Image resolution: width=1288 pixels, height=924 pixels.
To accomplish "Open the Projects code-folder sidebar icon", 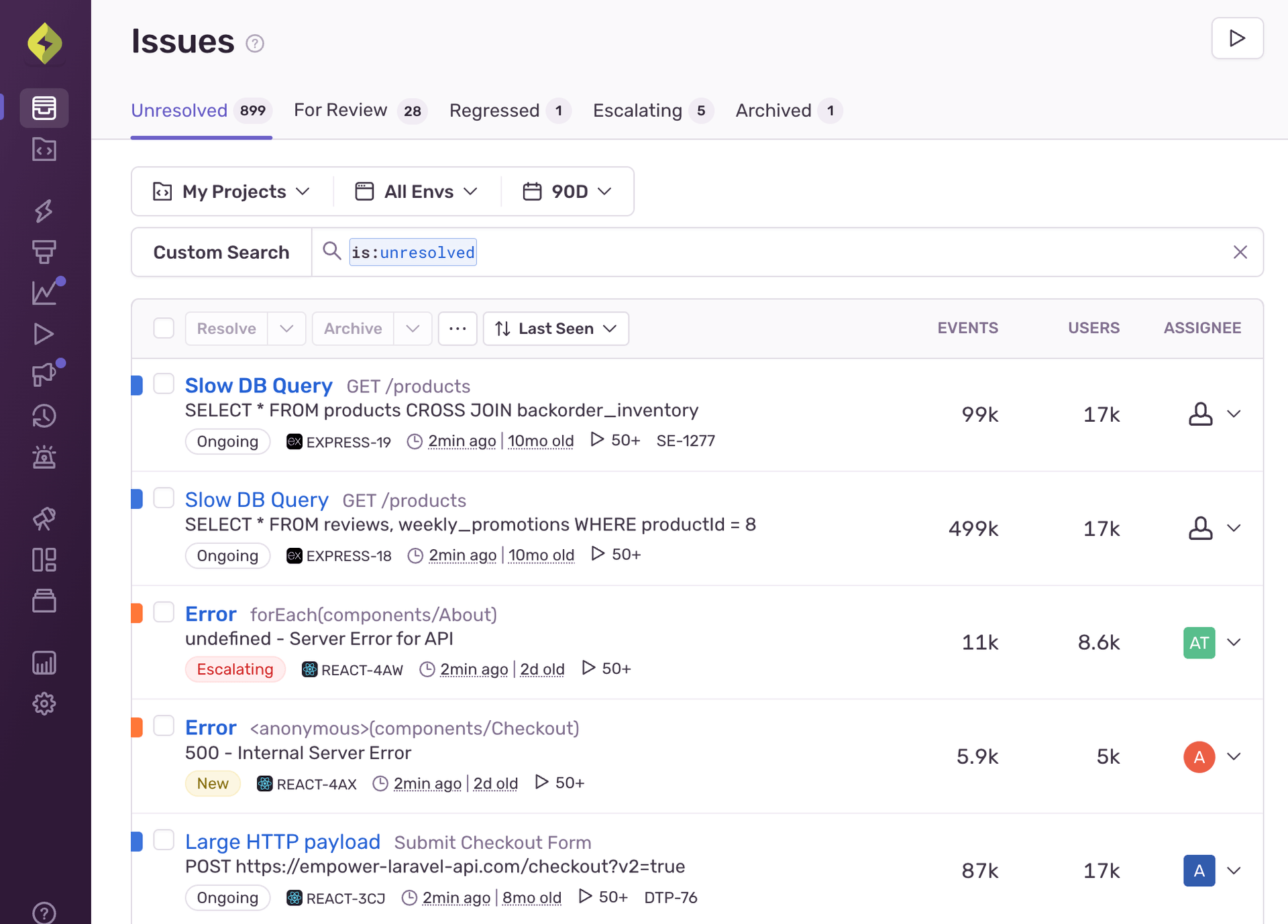I will pyautogui.click(x=44, y=150).
